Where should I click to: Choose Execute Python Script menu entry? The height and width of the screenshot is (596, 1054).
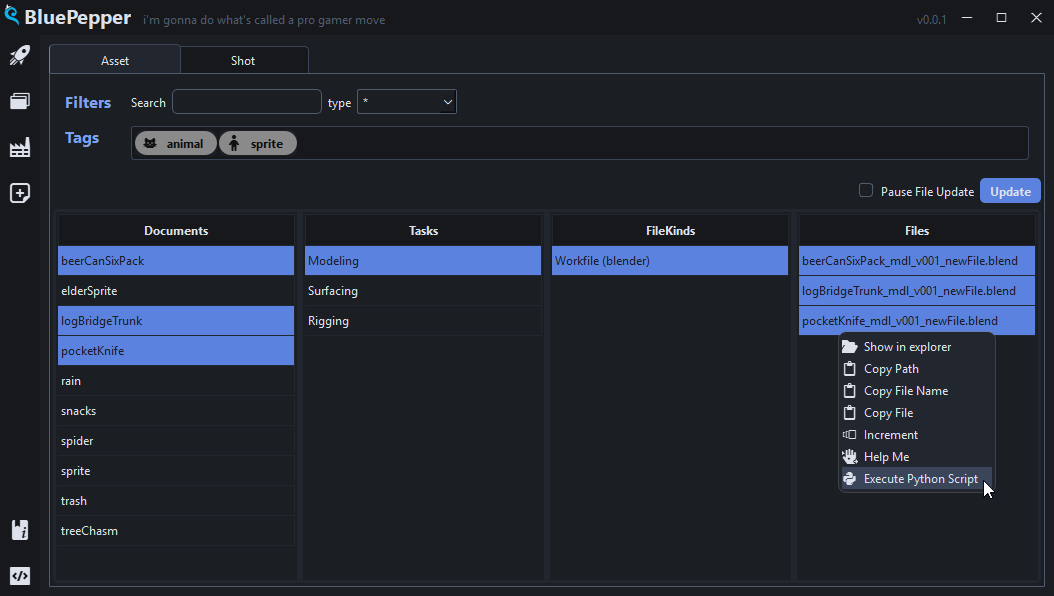tap(917, 478)
